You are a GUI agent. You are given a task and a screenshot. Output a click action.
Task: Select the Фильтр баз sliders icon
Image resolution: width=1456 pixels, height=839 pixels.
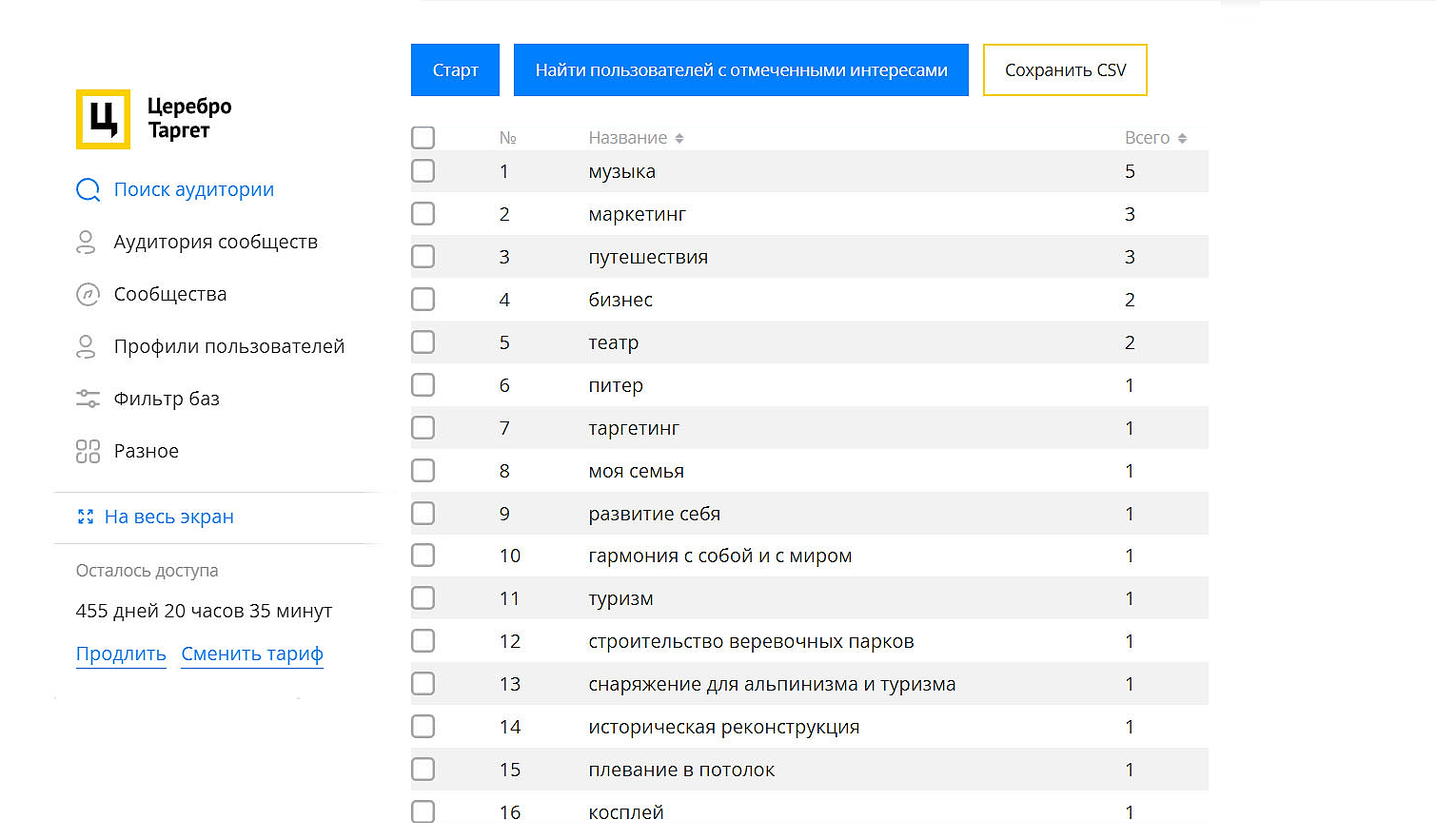(87, 399)
